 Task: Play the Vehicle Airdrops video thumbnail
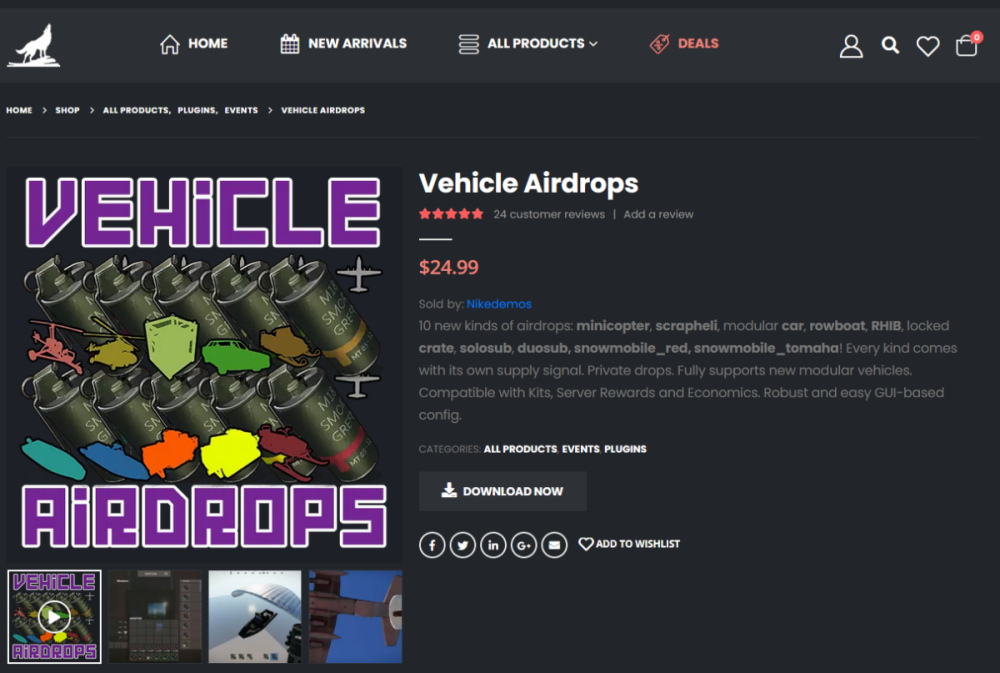point(54,616)
